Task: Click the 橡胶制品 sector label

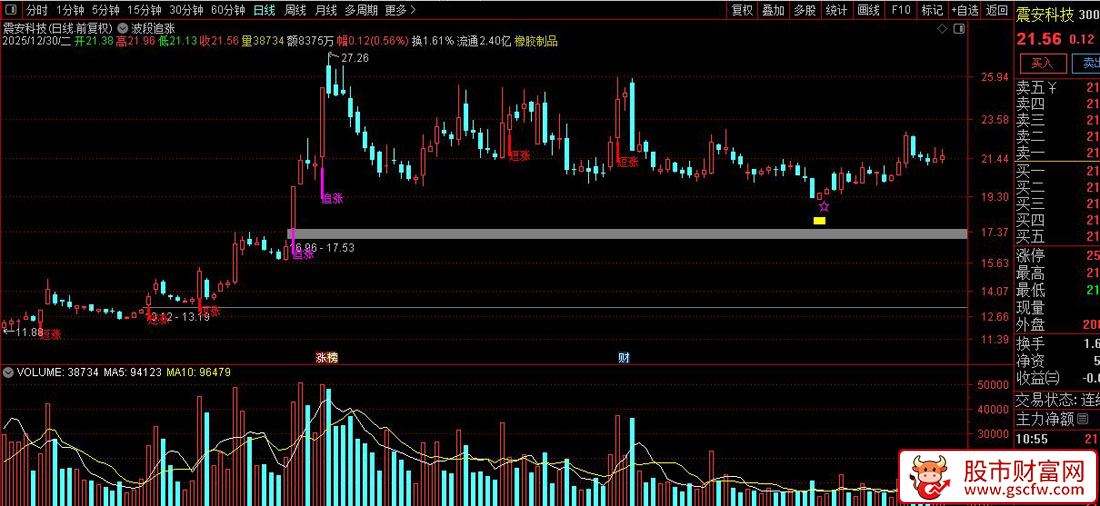Action: 536,41
